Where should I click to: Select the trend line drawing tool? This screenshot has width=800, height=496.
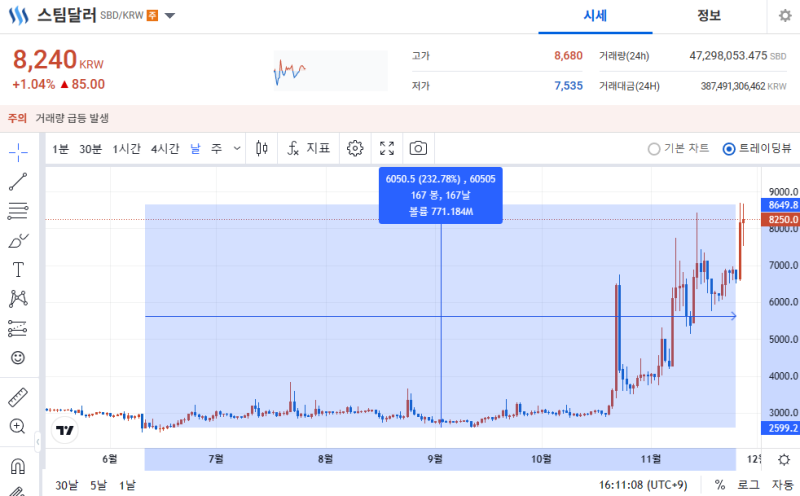click(x=18, y=182)
